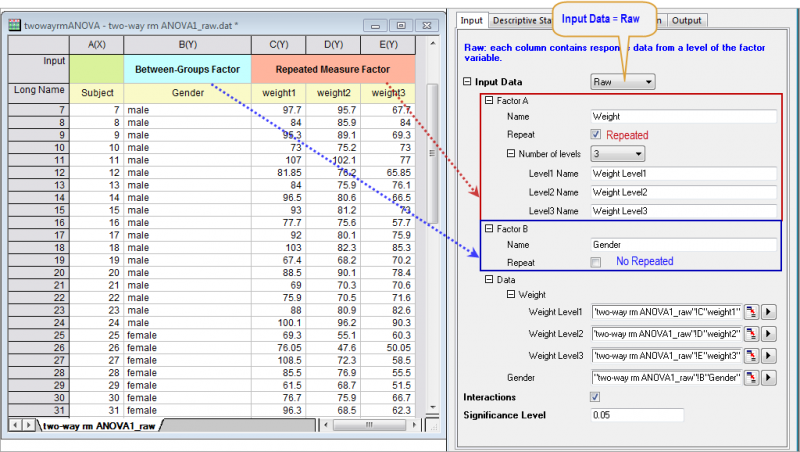Screen dimensions: 800x452
Task: Click range selector icon for Weight Level2
Action: pos(749,332)
